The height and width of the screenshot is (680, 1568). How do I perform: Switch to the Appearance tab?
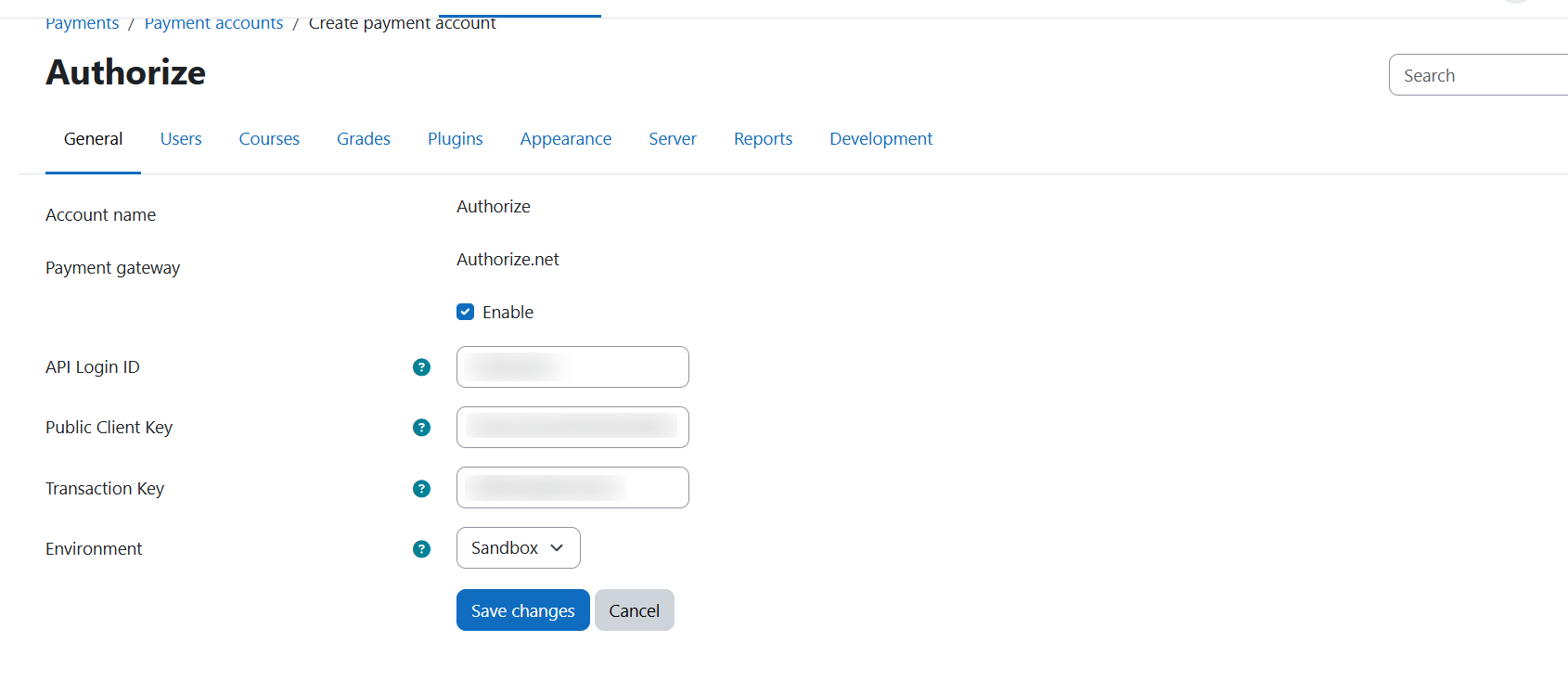point(566,139)
